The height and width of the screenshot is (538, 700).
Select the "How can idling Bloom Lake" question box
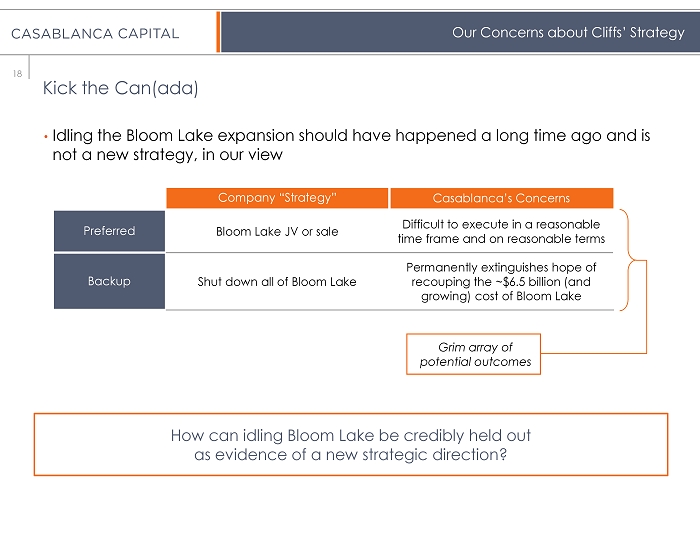(x=350, y=444)
